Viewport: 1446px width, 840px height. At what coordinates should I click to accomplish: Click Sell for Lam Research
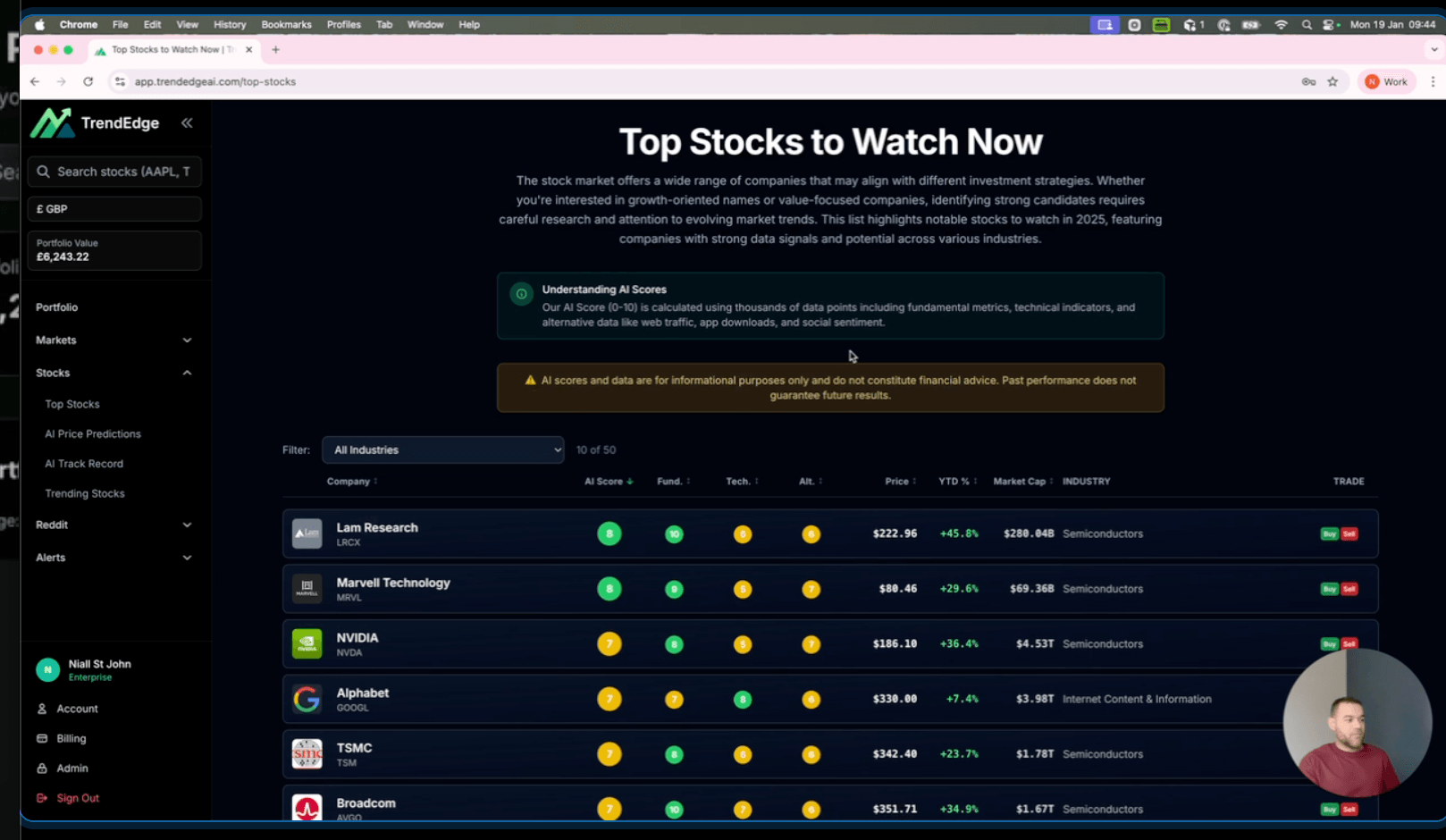click(1349, 534)
